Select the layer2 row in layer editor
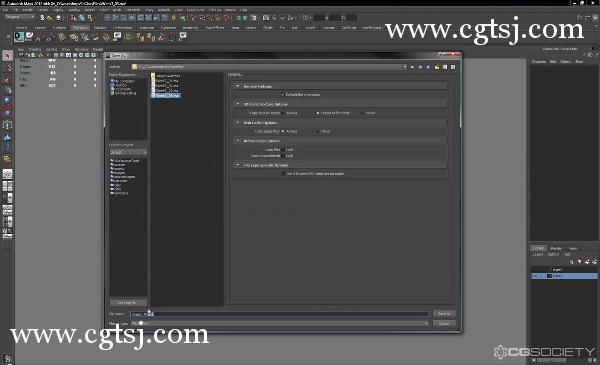Screen dimensions: 600x365 564,270
